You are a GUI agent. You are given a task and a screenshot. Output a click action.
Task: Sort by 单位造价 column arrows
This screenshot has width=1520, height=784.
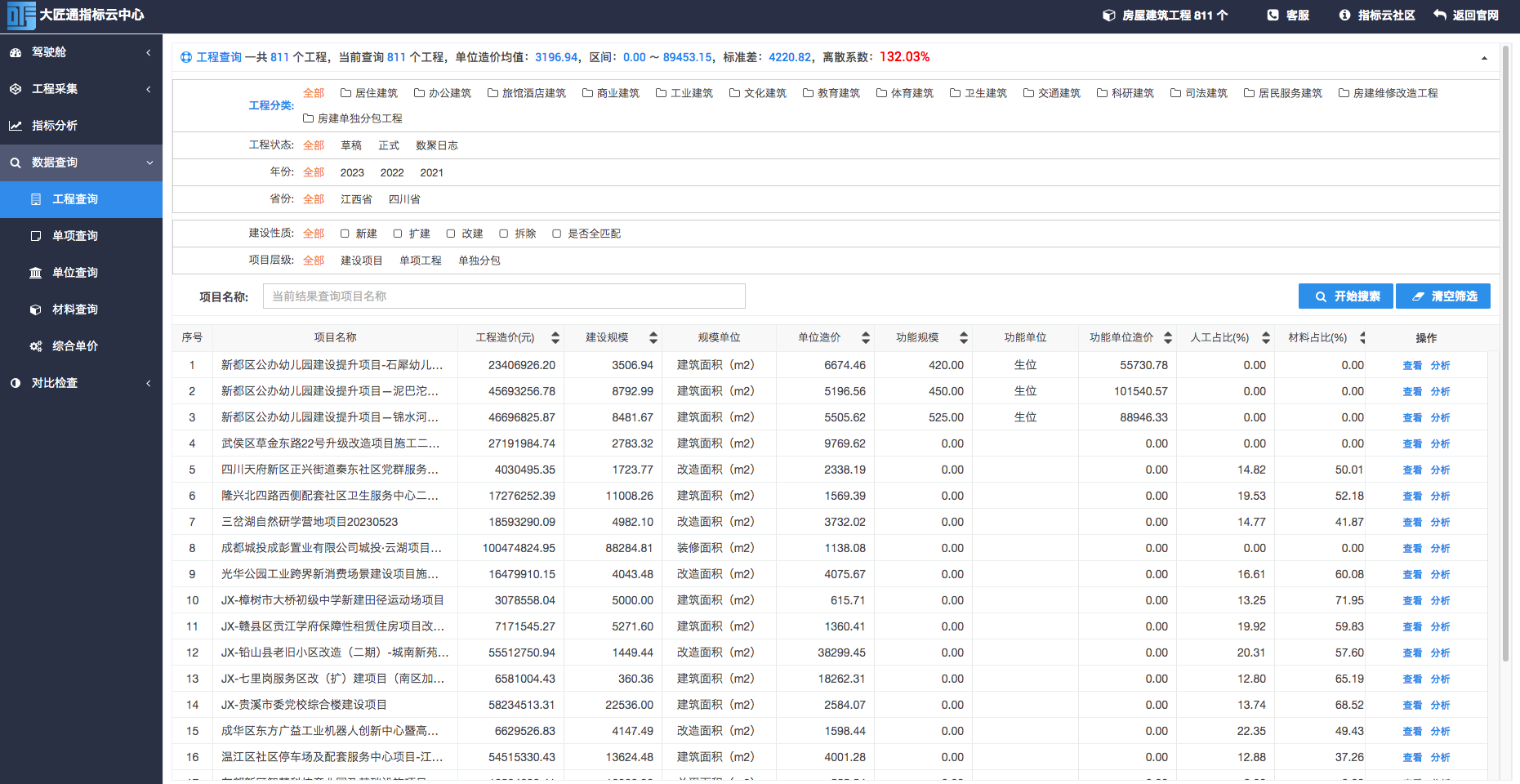[866, 338]
